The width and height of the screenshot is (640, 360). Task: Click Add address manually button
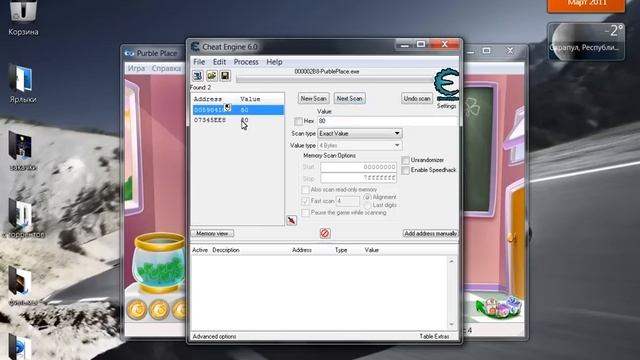(x=430, y=233)
